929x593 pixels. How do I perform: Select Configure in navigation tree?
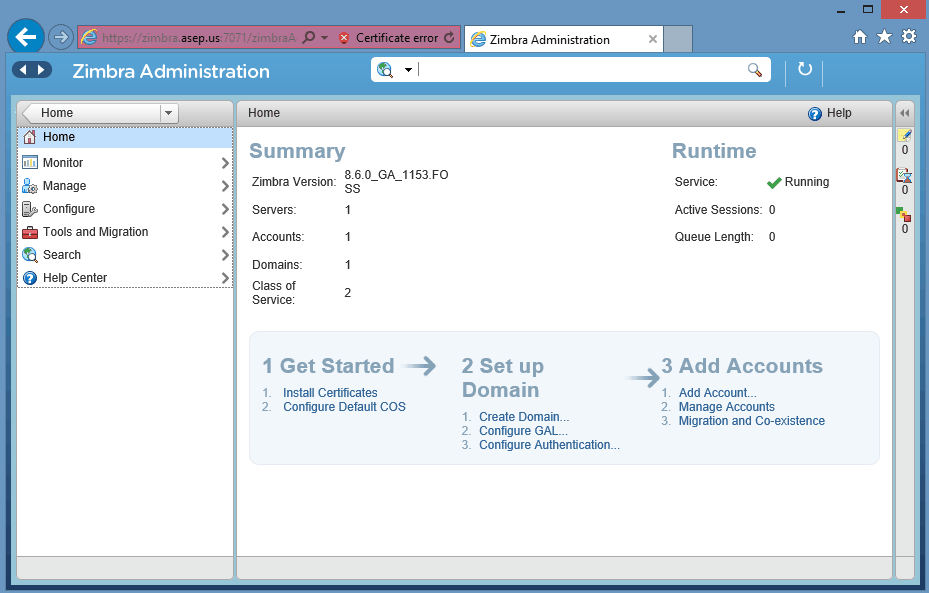coord(125,209)
